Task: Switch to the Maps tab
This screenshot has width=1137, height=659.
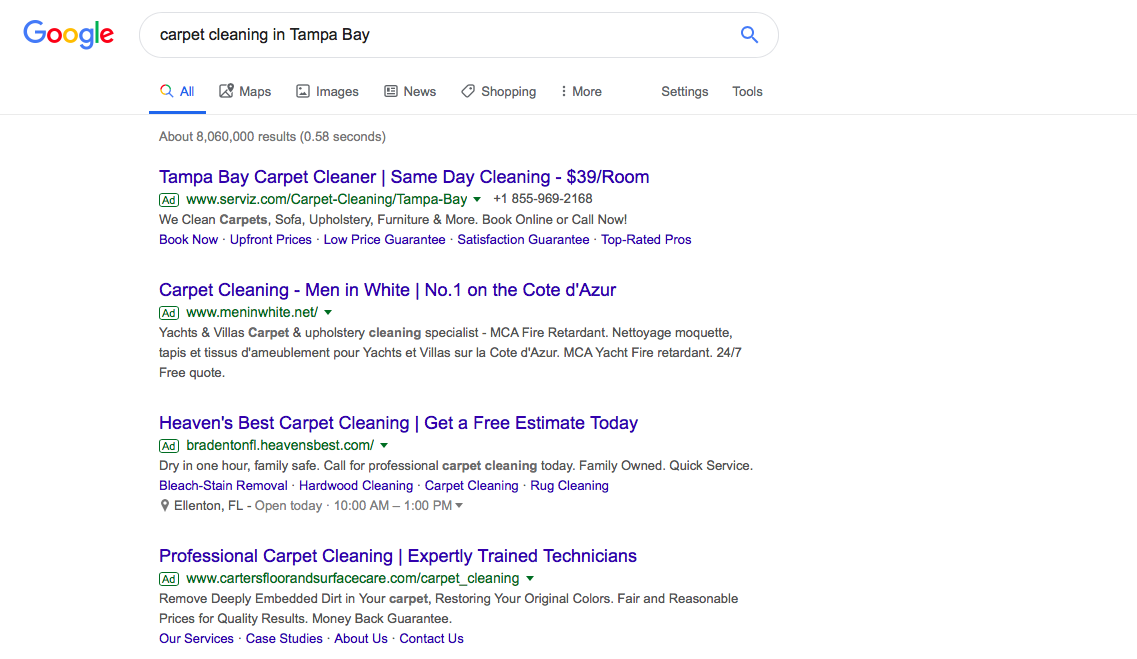Action: click(245, 91)
